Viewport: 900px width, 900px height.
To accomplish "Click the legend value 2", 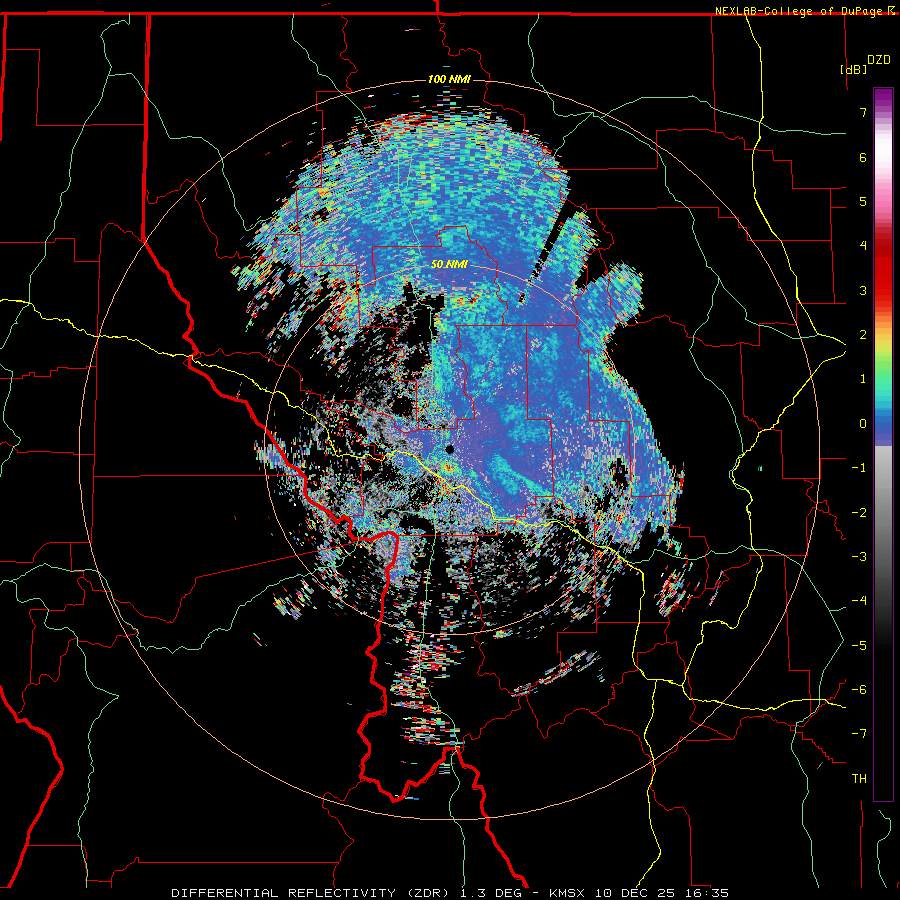I will click(863, 335).
